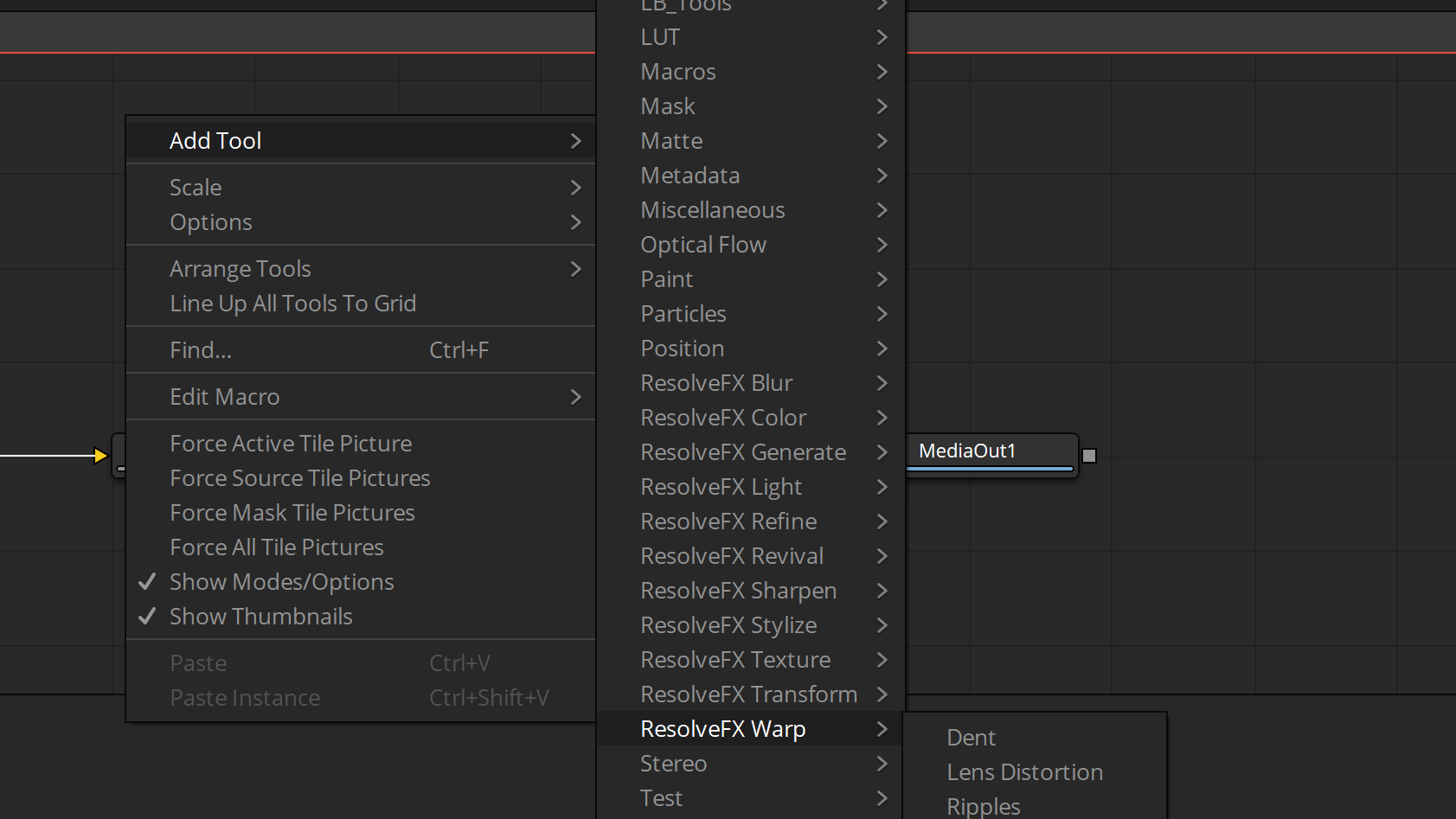The width and height of the screenshot is (1456, 819).
Task: Toggle Show Thumbnails checkmark
Action: pos(361,617)
